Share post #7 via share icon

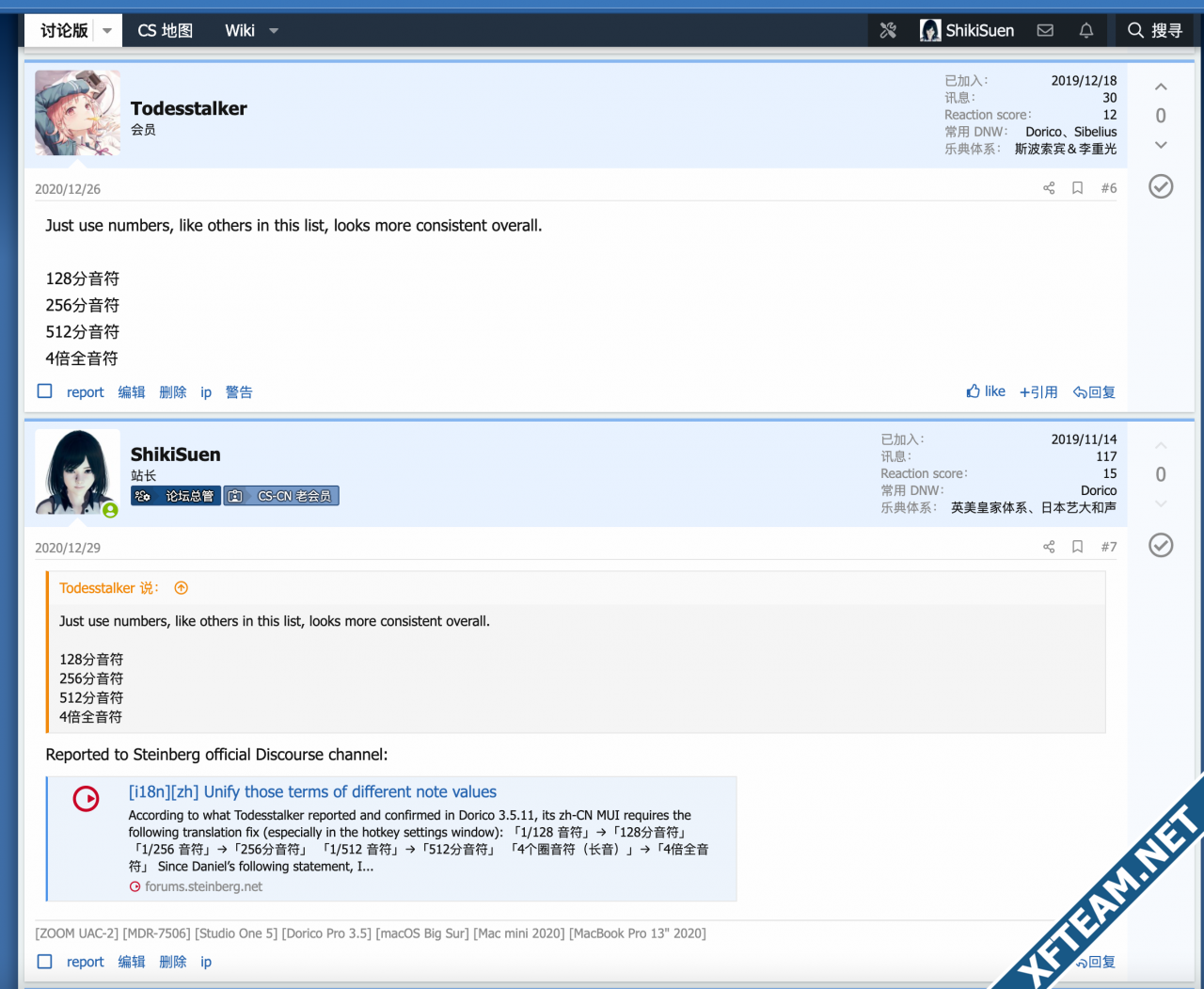click(1049, 547)
